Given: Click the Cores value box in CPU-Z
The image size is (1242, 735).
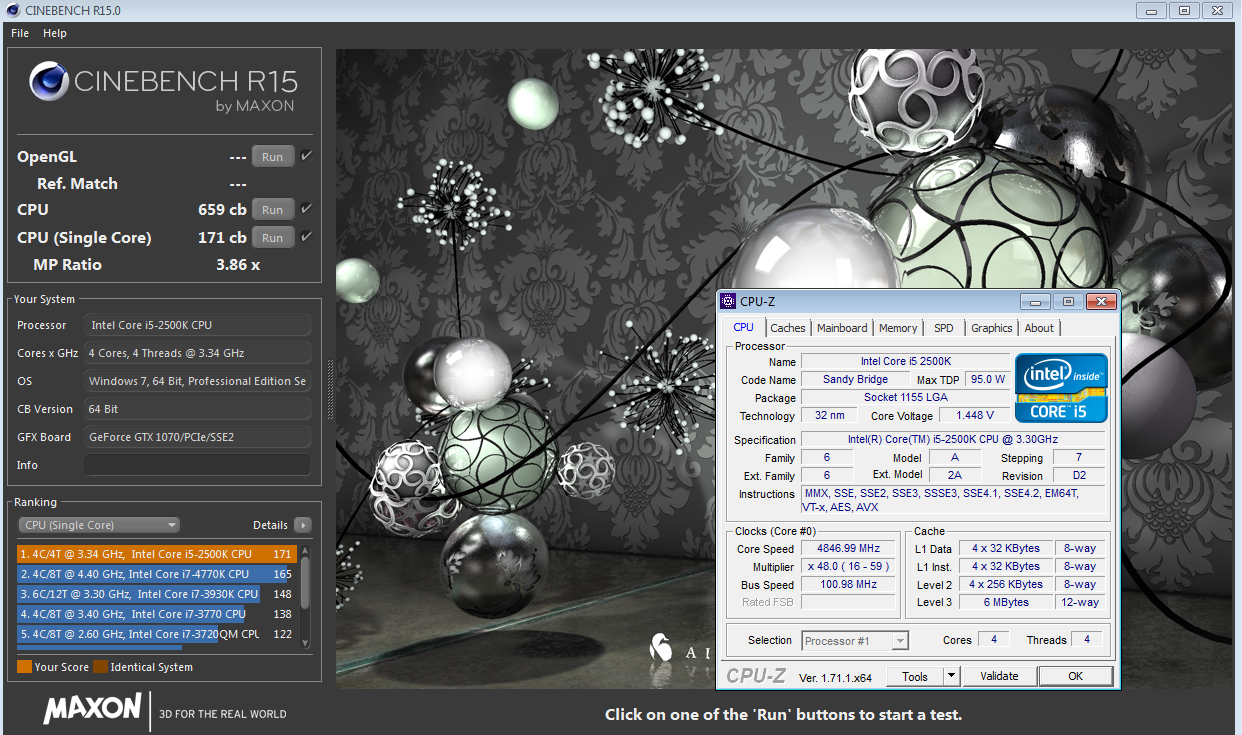Looking at the screenshot, I should 993,640.
